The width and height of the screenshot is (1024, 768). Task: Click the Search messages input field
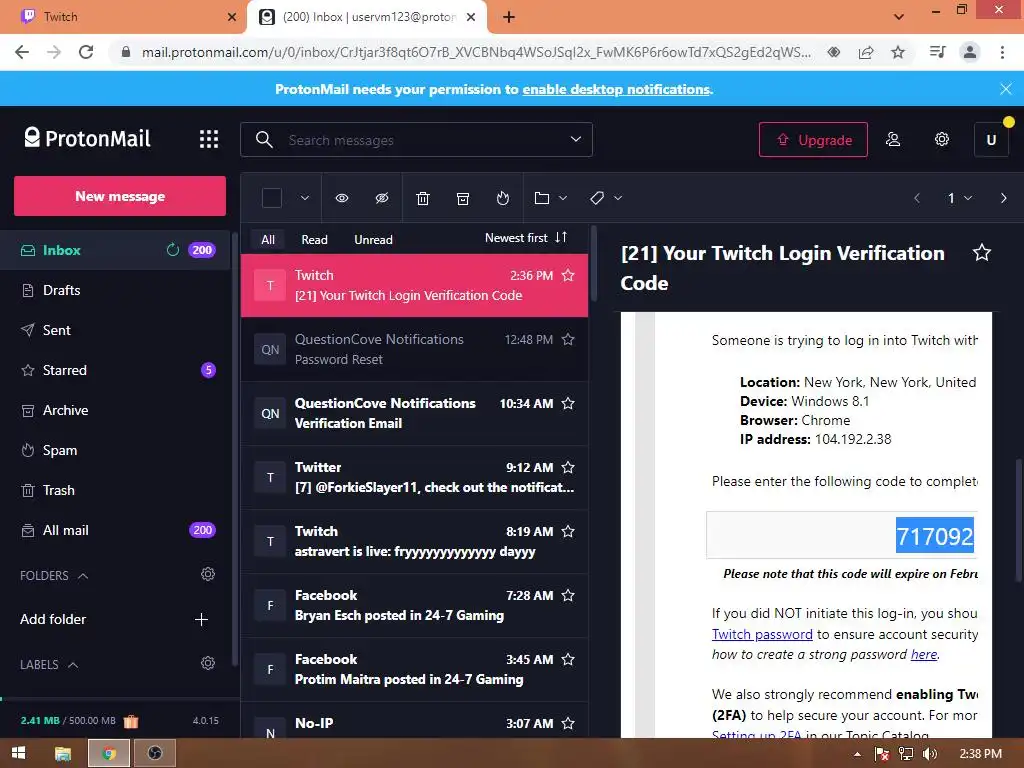pyautogui.click(x=418, y=140)
